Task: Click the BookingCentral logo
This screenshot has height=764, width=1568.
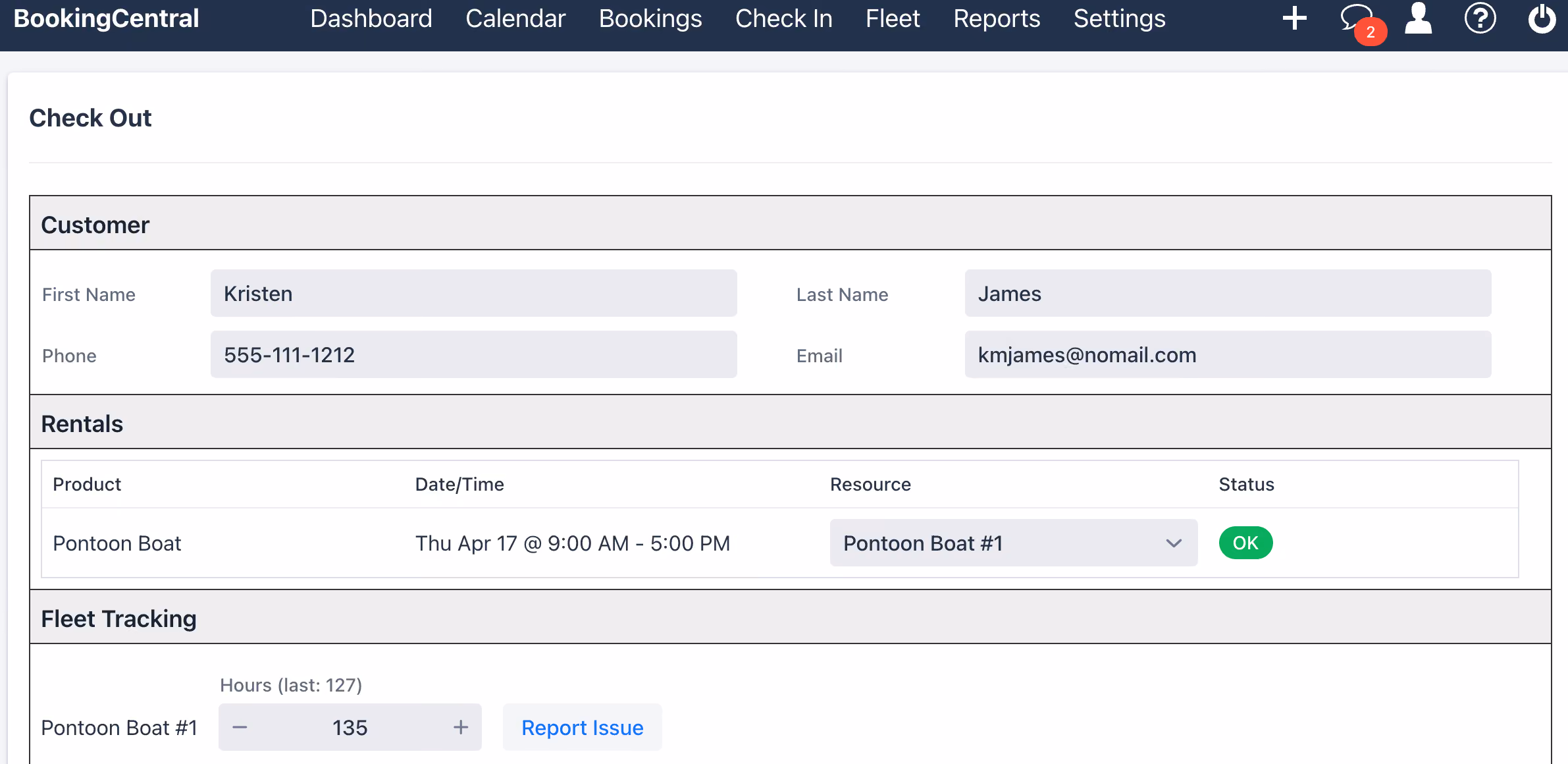Action: point(106,18)
